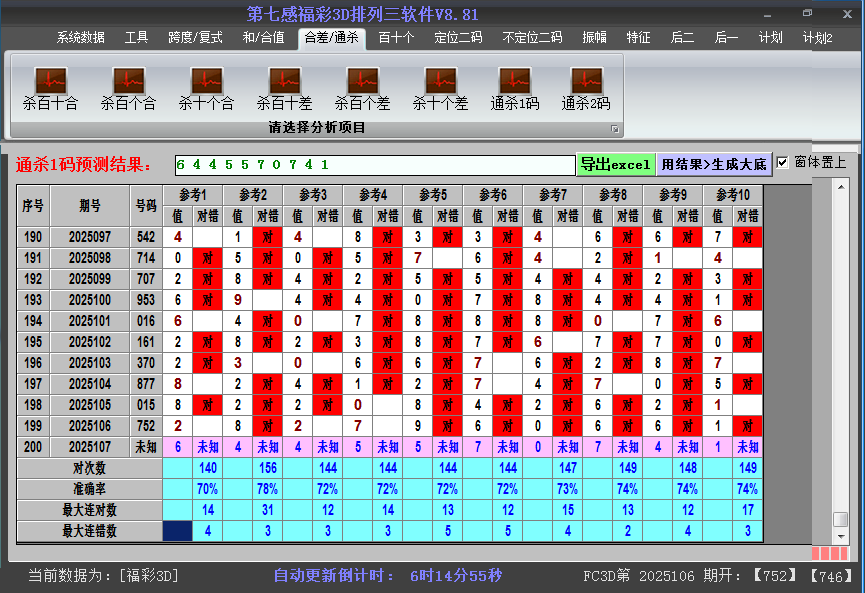Image resolution: width=865 pixels, height=593 pixels.
Task: Click the 当前数据为 [福彩3D] status text
Action: 103,576
